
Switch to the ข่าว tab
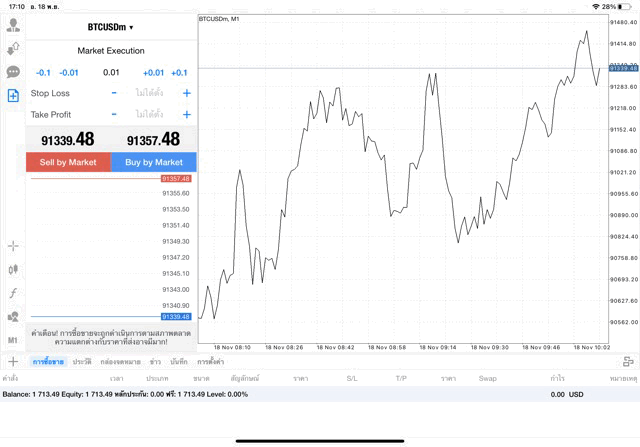pyautogui.click(x=155, y=361)
